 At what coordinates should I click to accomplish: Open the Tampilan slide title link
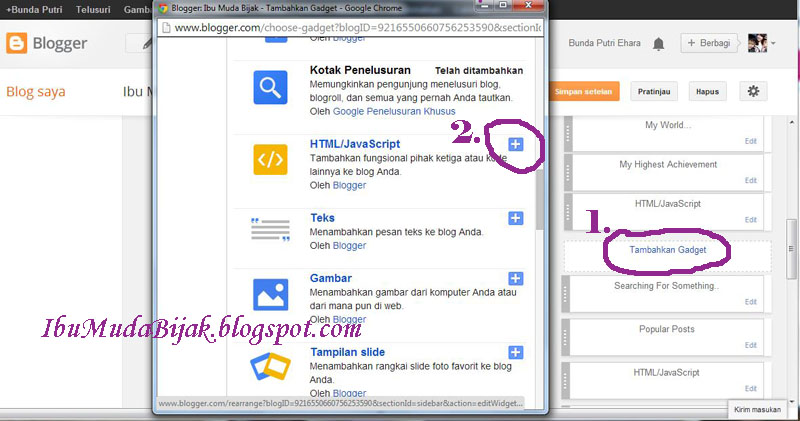(x=347, y=352)
